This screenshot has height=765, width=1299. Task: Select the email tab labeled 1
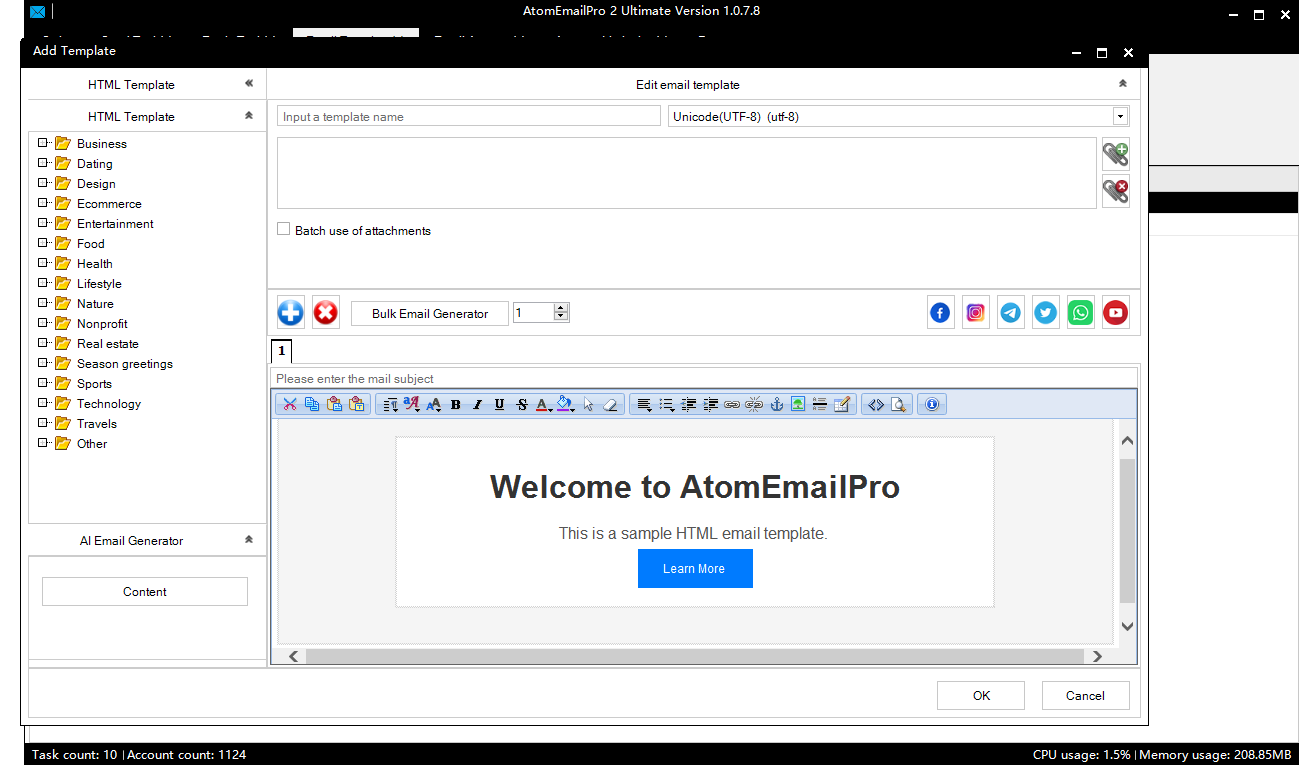tap(281, 351)
